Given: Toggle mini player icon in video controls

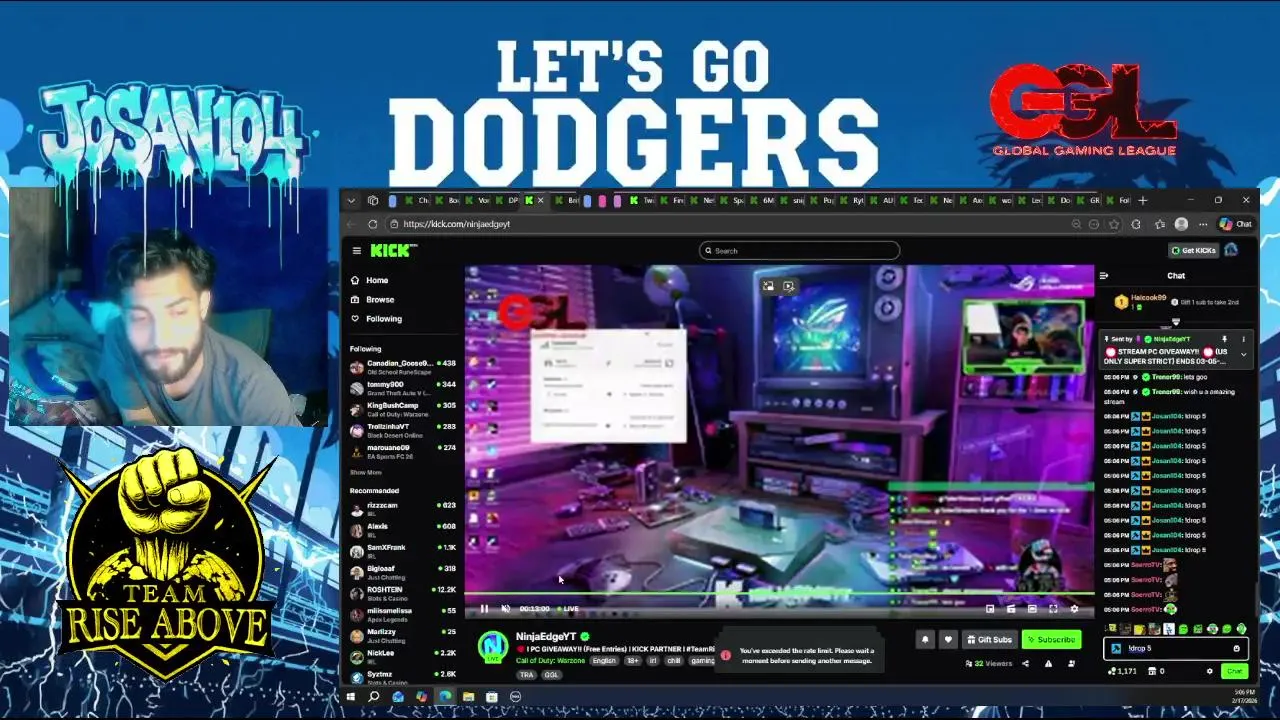Looking at the screenshot, I should click(x=990, y=608).
